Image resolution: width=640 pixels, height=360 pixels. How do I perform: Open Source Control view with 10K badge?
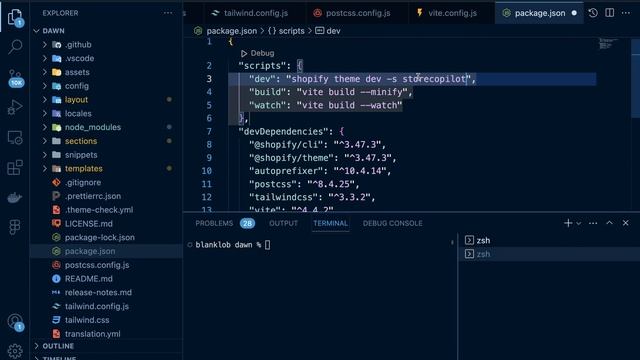pos(16,78)
